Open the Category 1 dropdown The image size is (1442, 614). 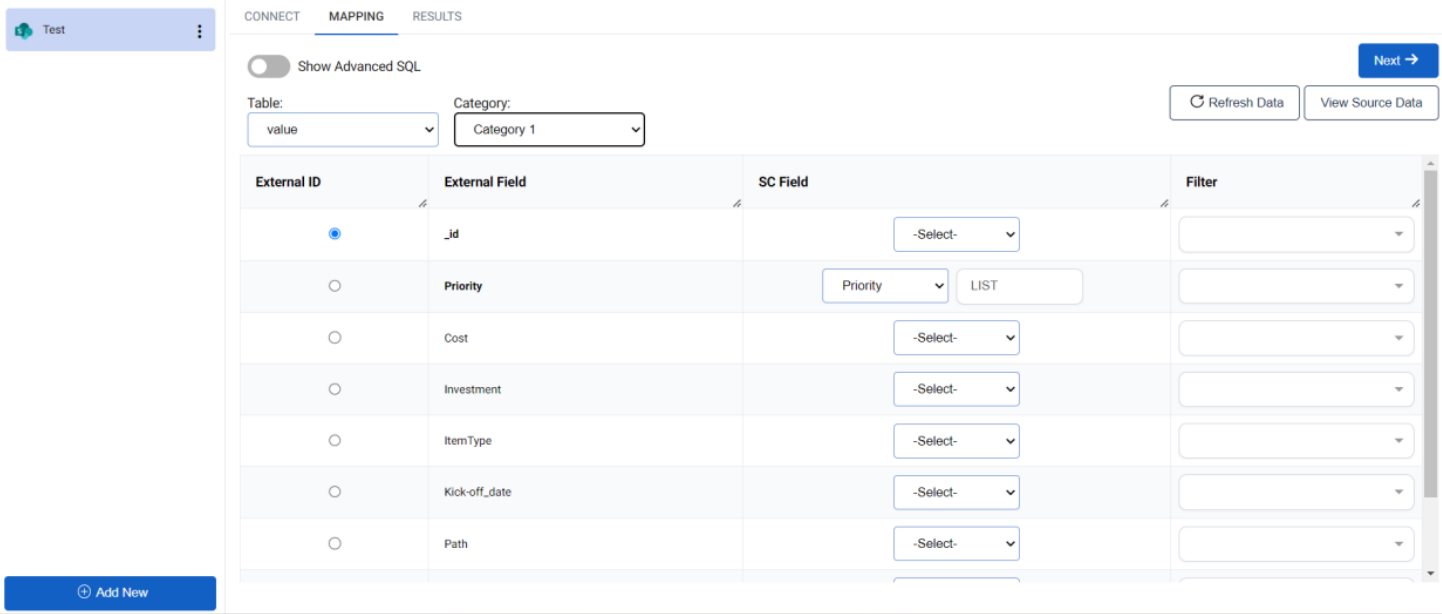pos(549,129)
